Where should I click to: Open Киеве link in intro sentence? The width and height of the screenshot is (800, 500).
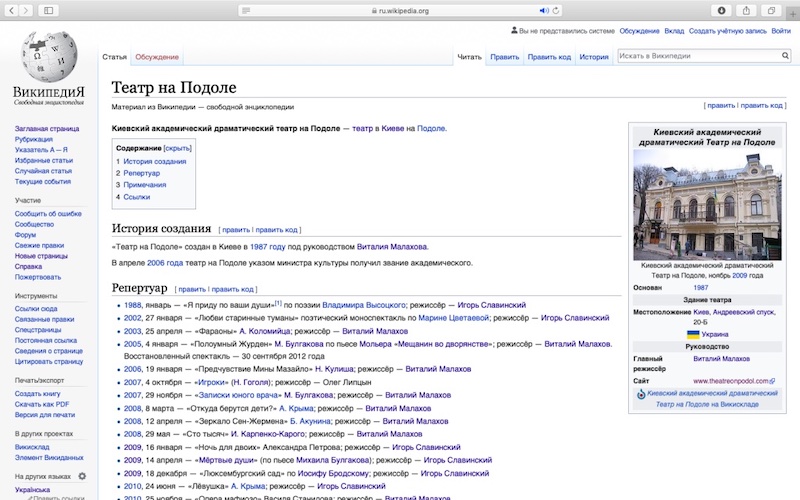pos(392,129)
